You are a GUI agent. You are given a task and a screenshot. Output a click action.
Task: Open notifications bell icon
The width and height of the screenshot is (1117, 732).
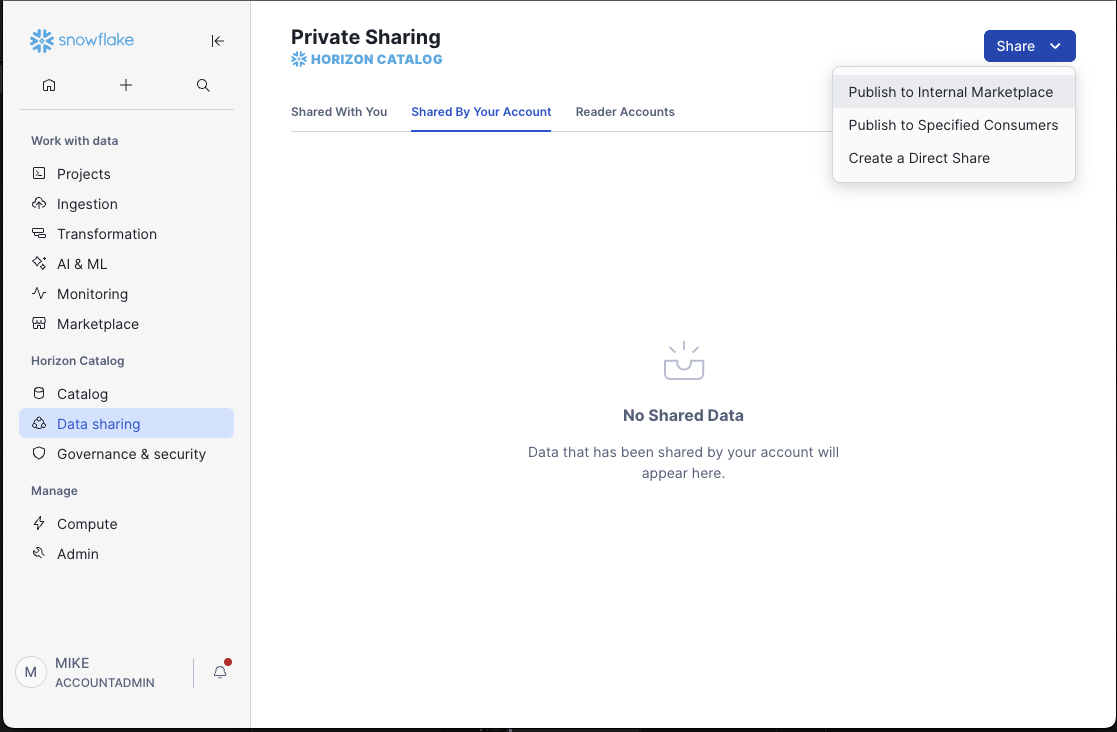click(x=220, y=671)
